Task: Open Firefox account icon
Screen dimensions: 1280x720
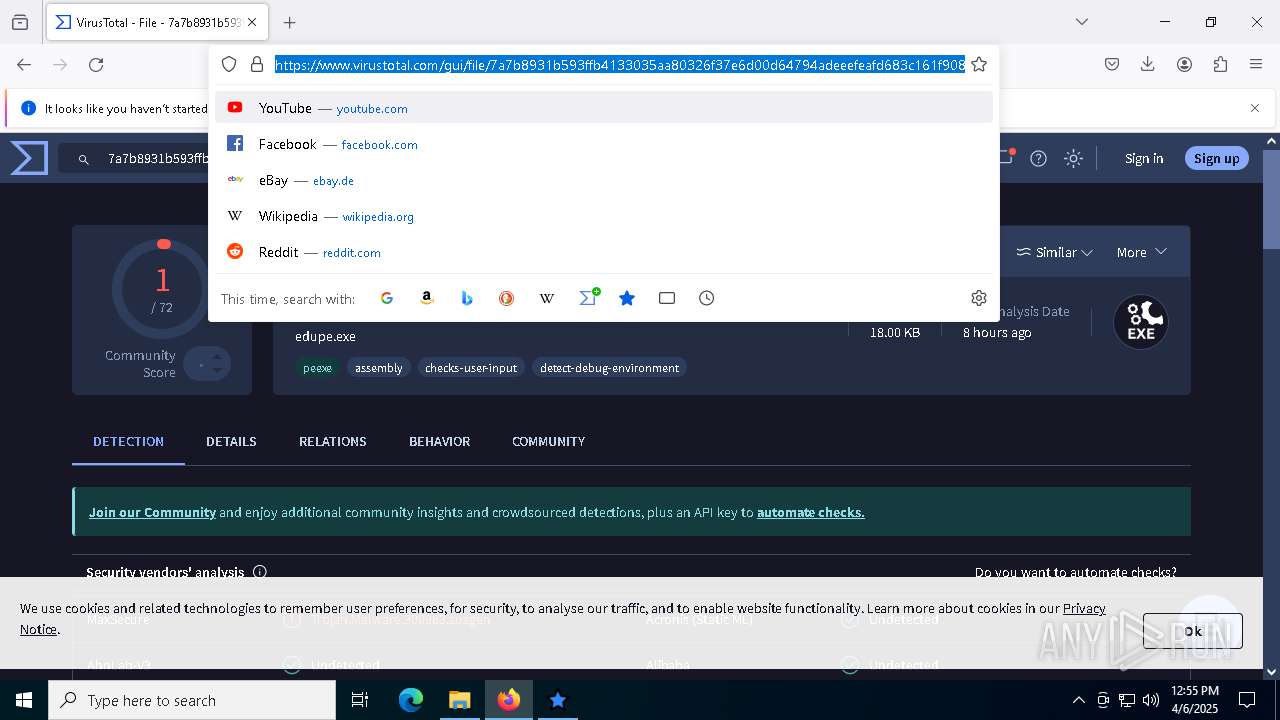Action: pyautogui.click(x=1184, y=64)
